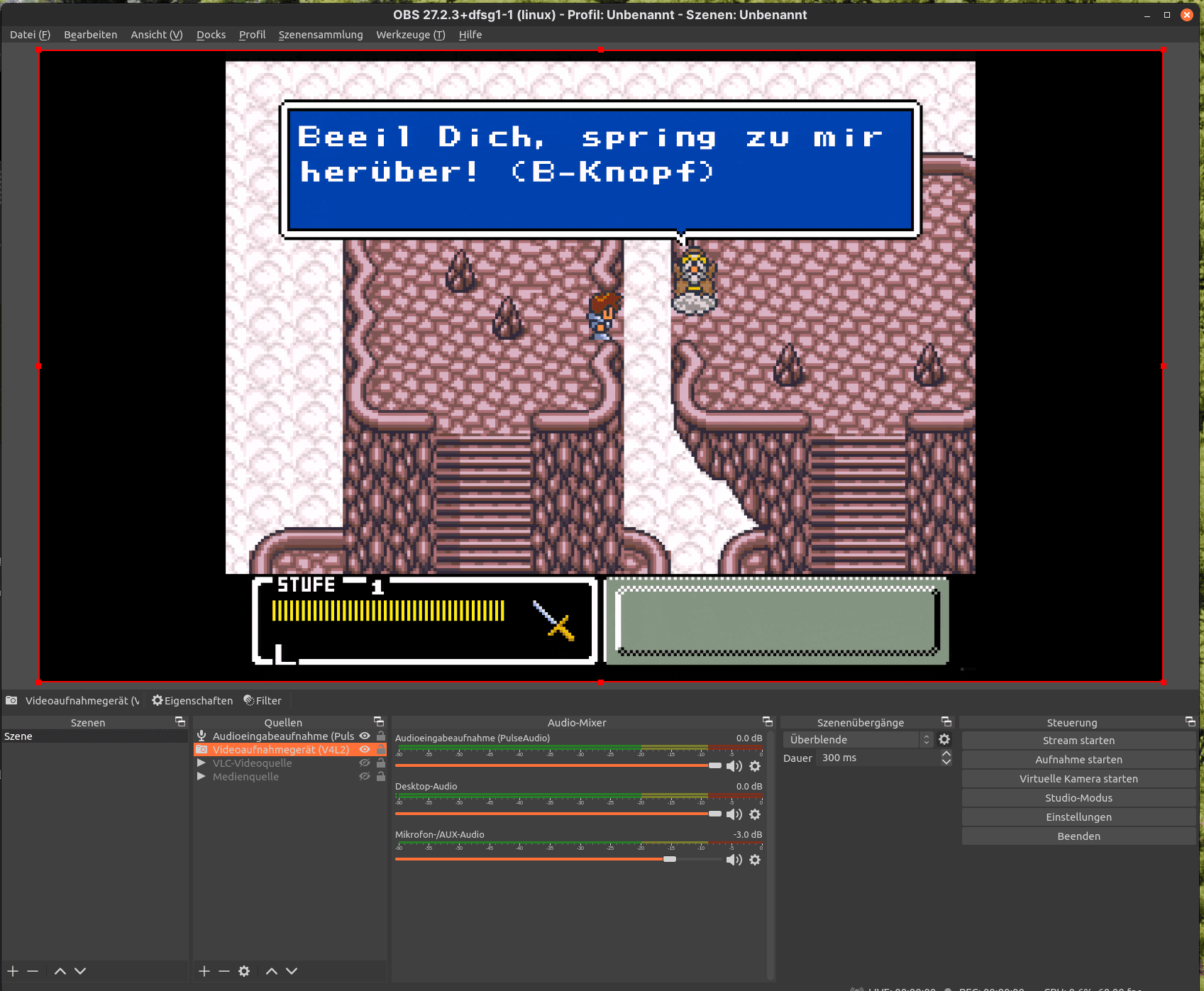This screenshot has height=991, width=1204.
Task: Move selected source up in Quellen
Action: pos(272,971)
